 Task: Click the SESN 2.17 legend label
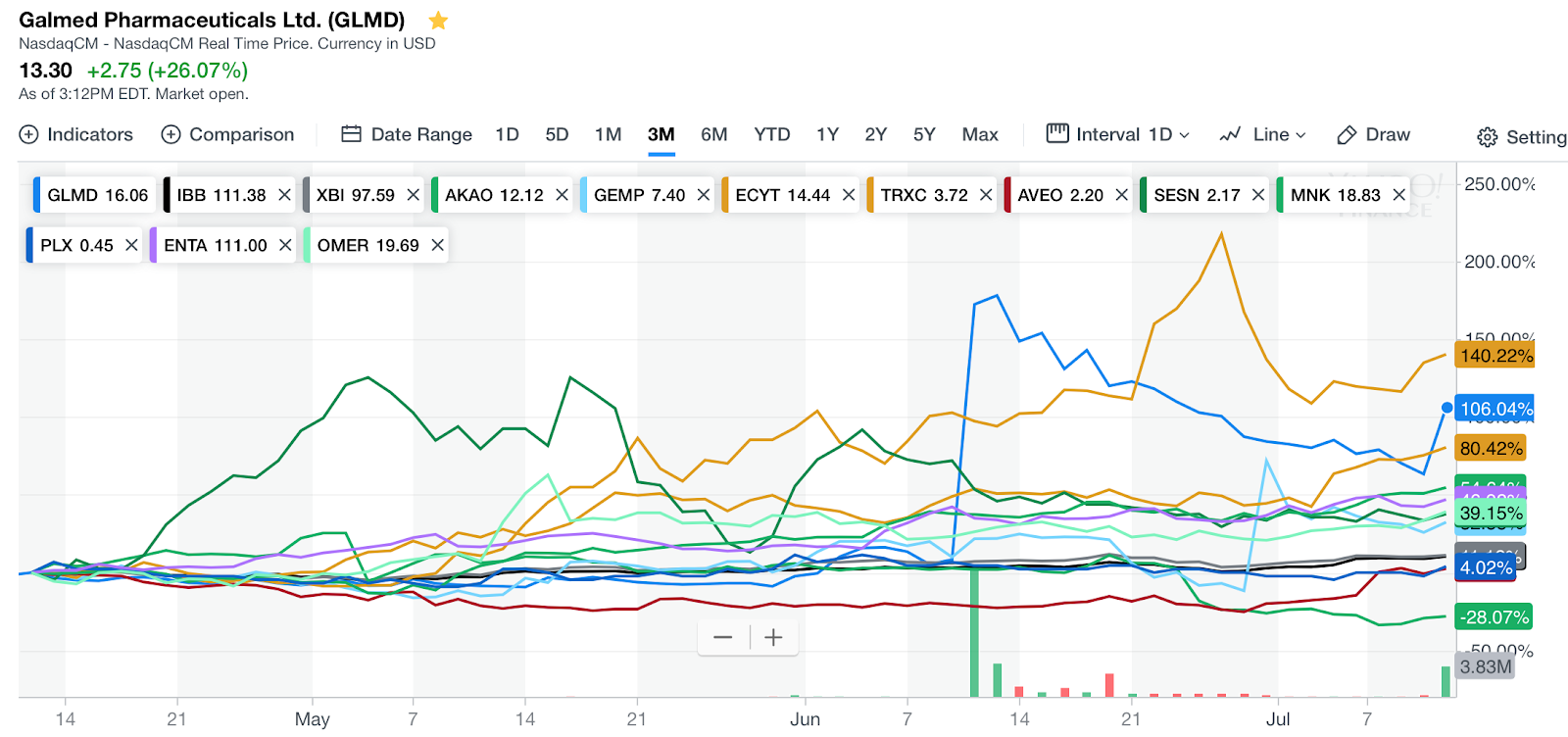[x=1197, y=195]
